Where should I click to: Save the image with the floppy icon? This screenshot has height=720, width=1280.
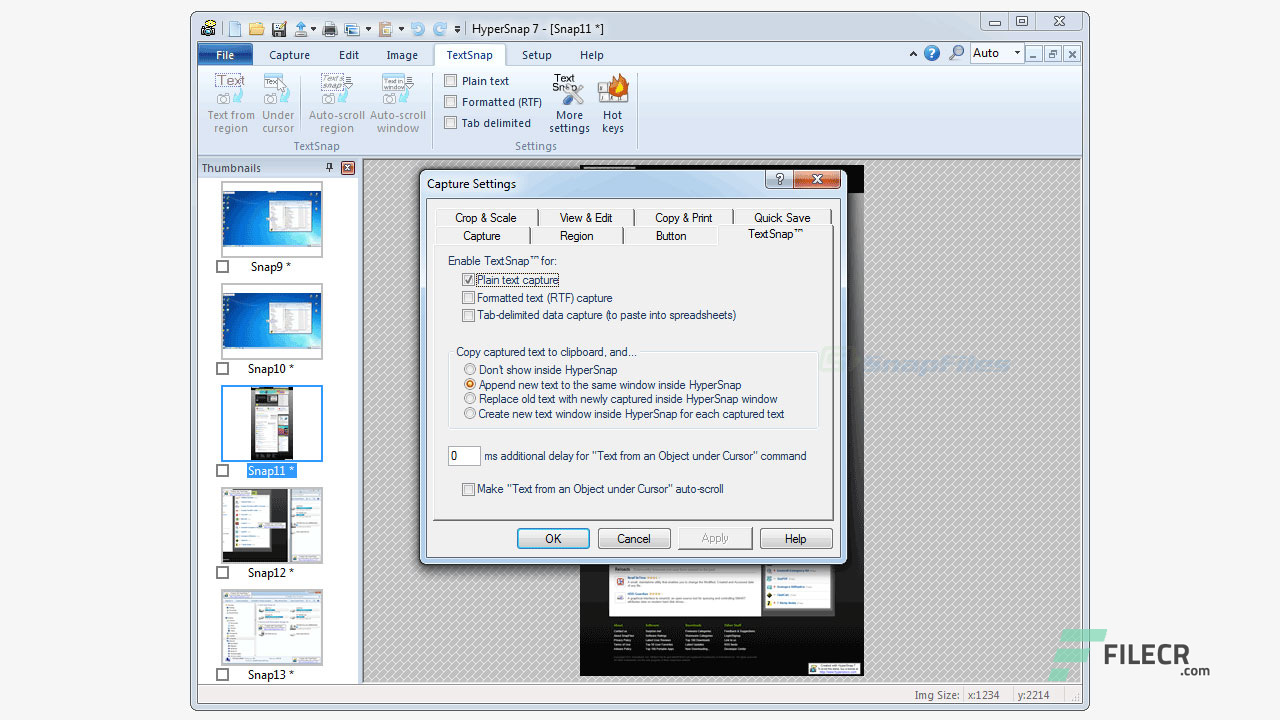[279, 29]
